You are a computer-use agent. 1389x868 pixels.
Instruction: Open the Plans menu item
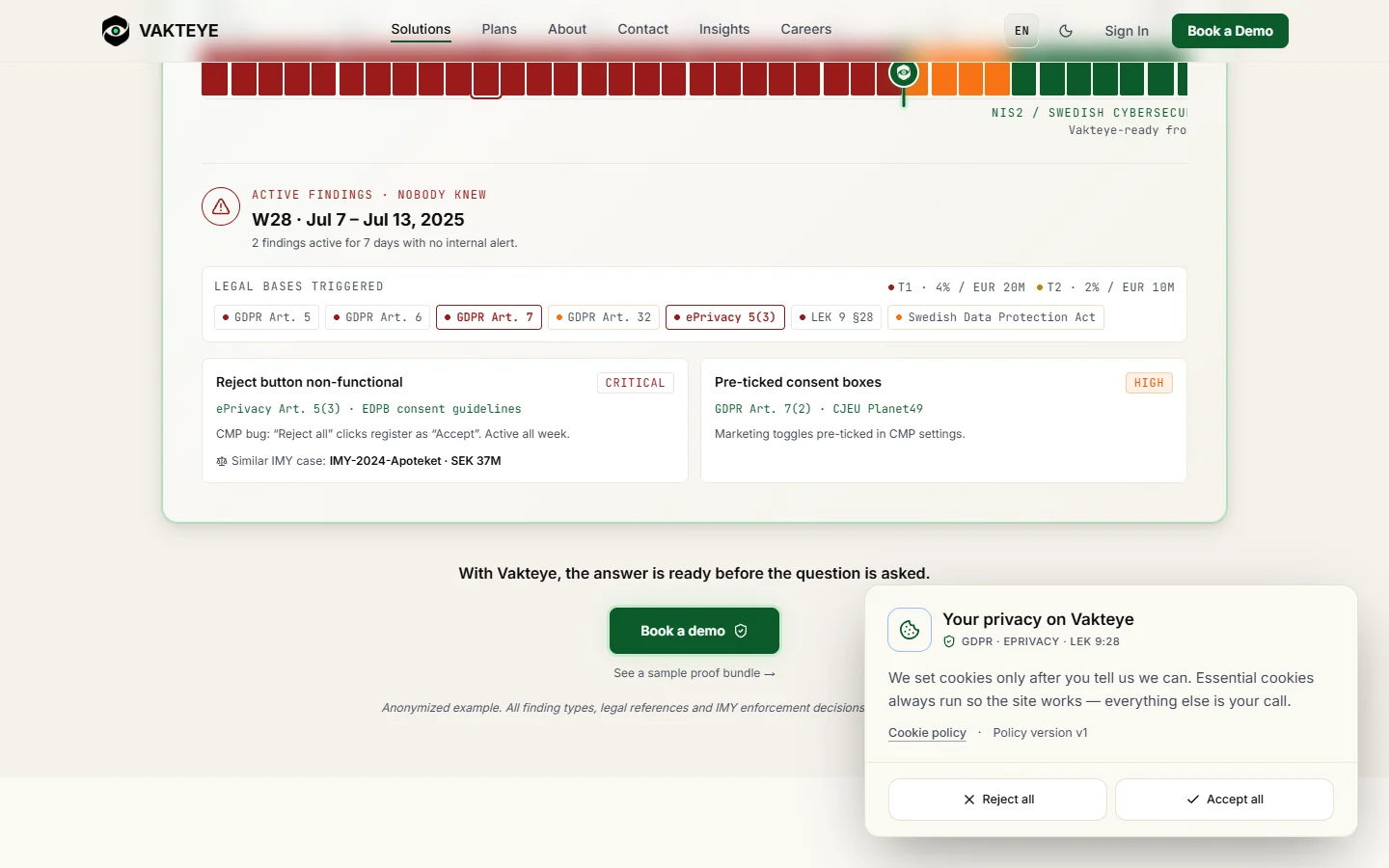[500, 29]
